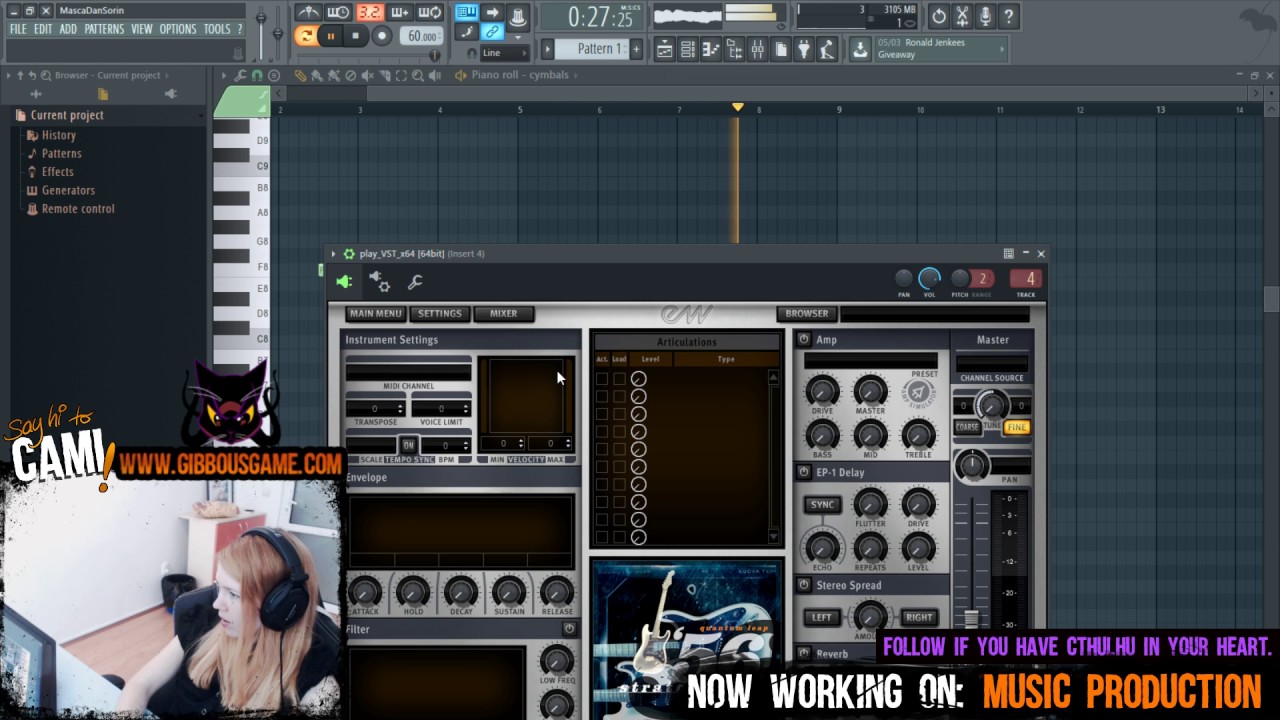The image size is (1280, 720).
Task: Click the SYNC button in EP-1 Delay
Action: (822, 505)
